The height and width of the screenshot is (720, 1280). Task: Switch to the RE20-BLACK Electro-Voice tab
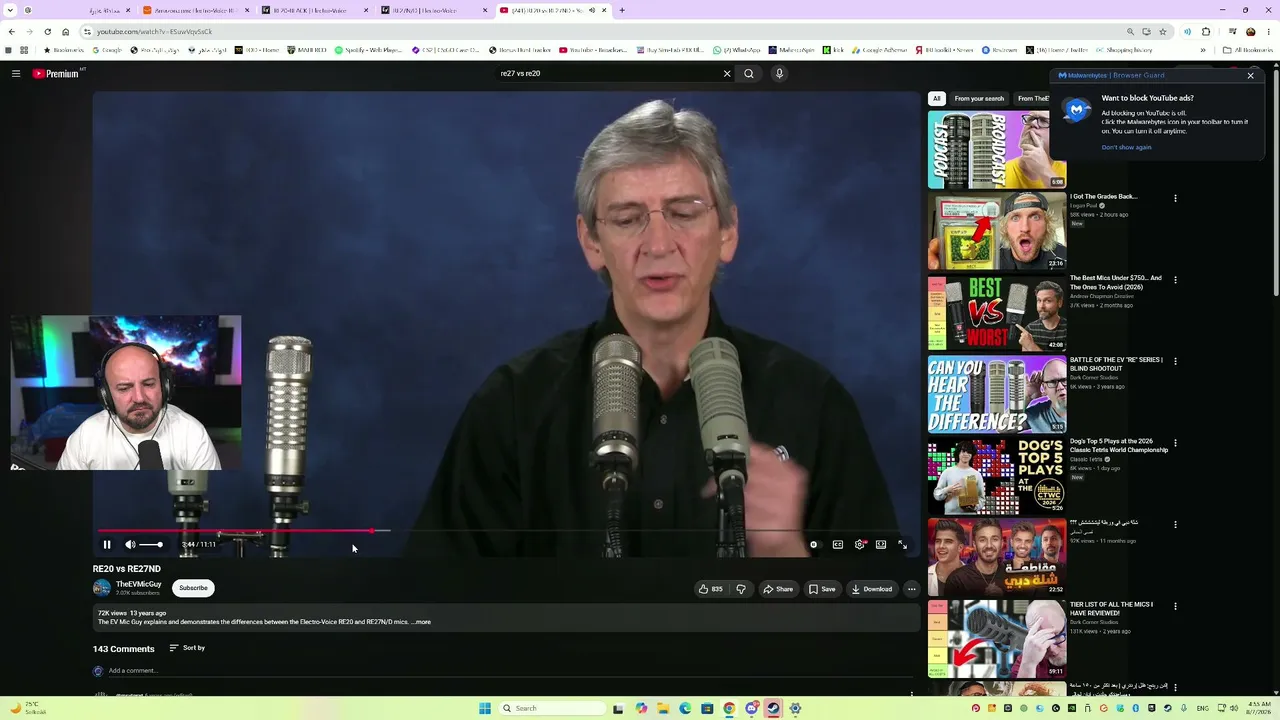click(313, 10)
